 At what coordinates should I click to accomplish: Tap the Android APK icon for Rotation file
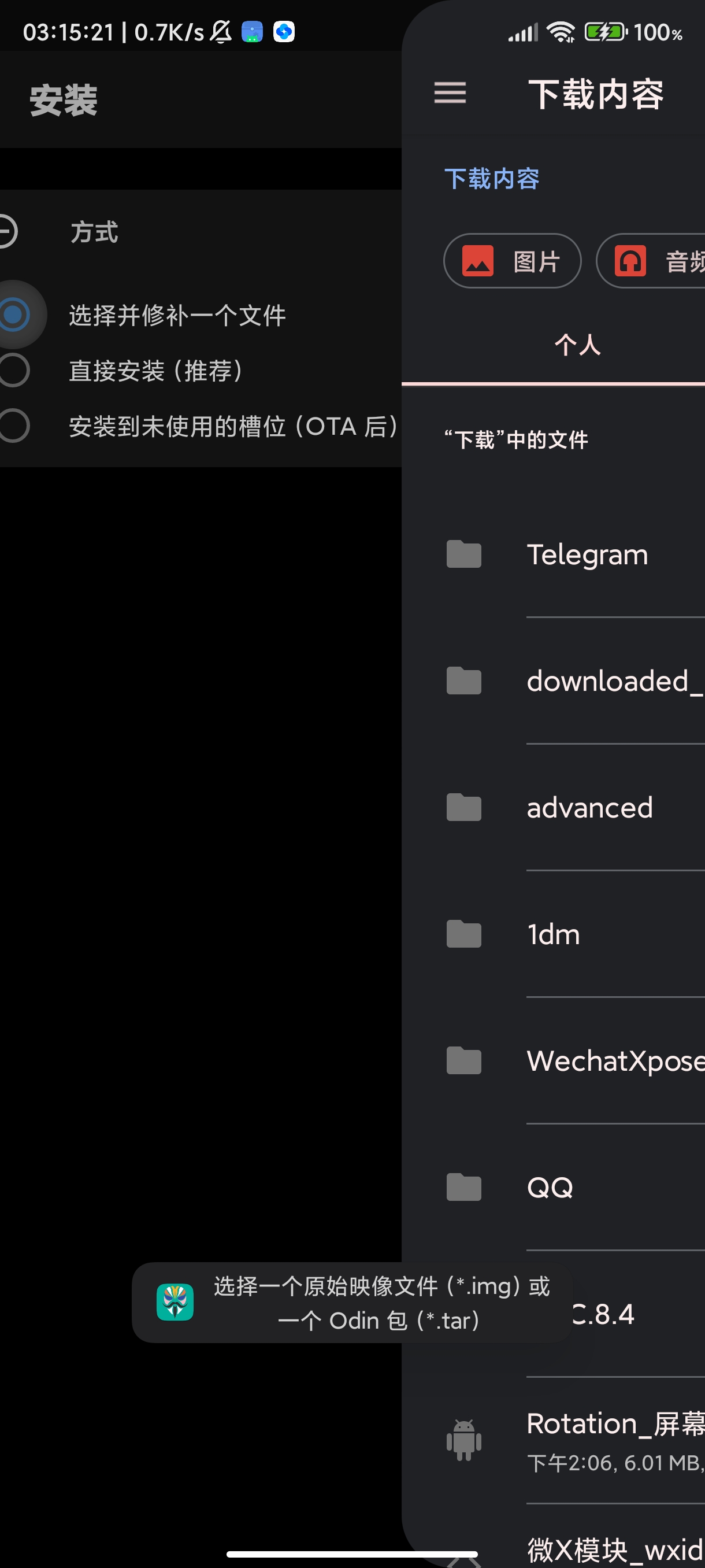[463, 1440]
